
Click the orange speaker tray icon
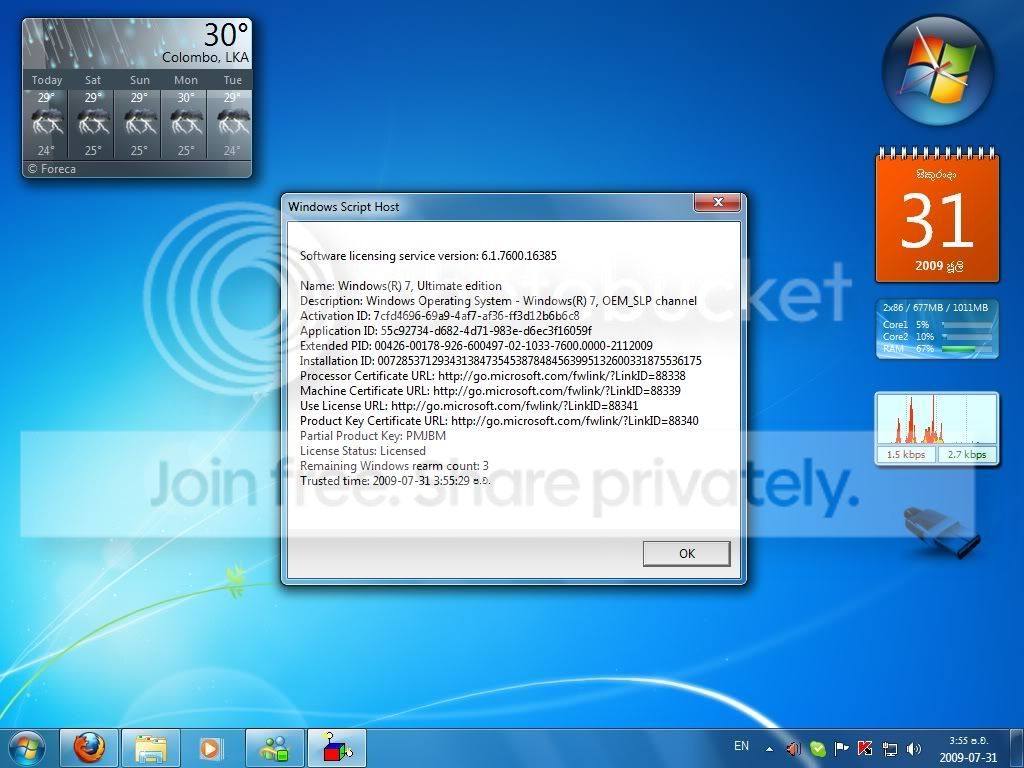click(x=793, y=749)
